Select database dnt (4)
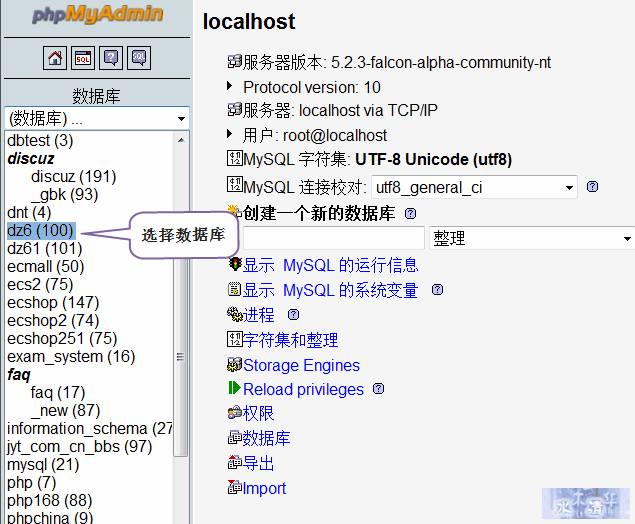The image size is (635, 524). pos(29,212)
